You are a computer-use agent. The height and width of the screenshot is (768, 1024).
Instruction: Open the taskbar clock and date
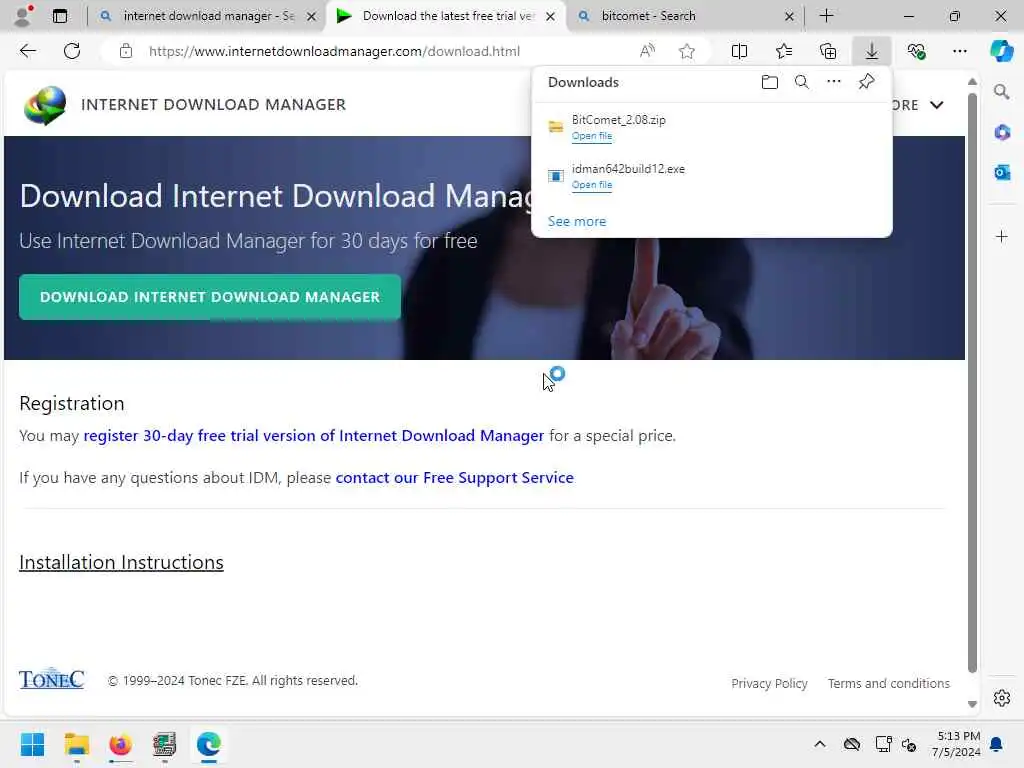tap(955, 744)
